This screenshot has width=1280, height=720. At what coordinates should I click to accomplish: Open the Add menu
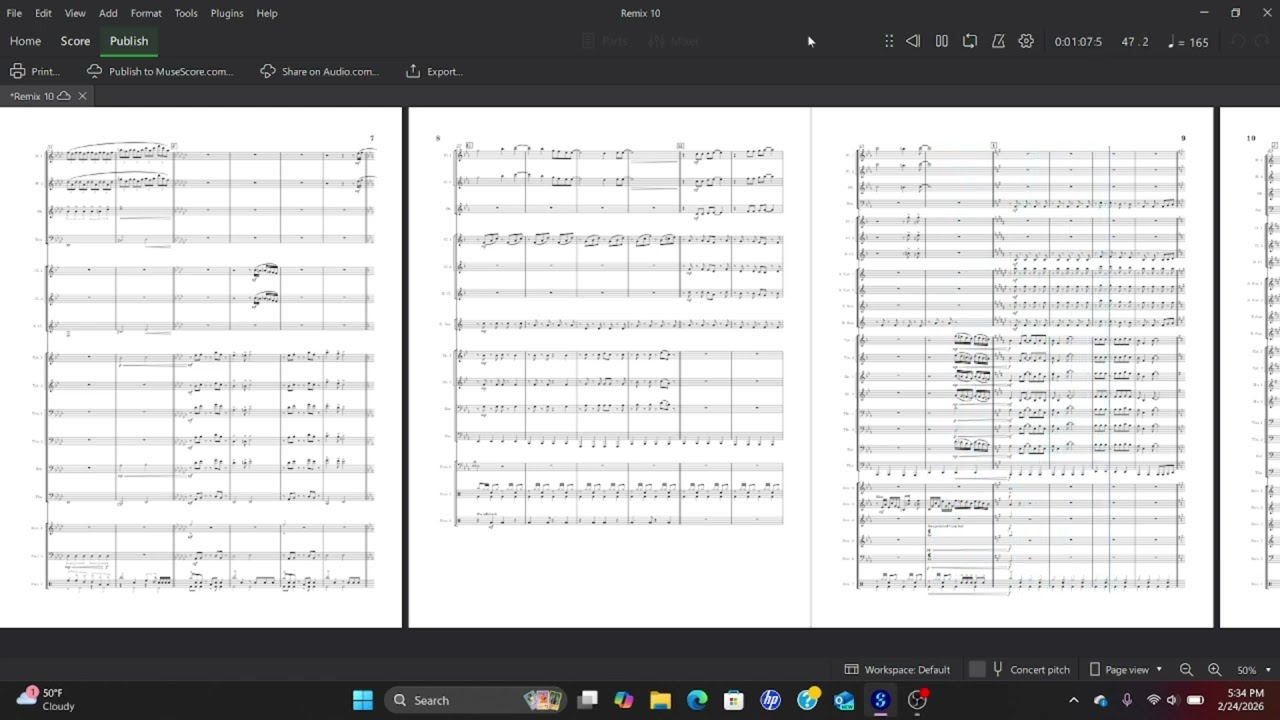point(108,13)
